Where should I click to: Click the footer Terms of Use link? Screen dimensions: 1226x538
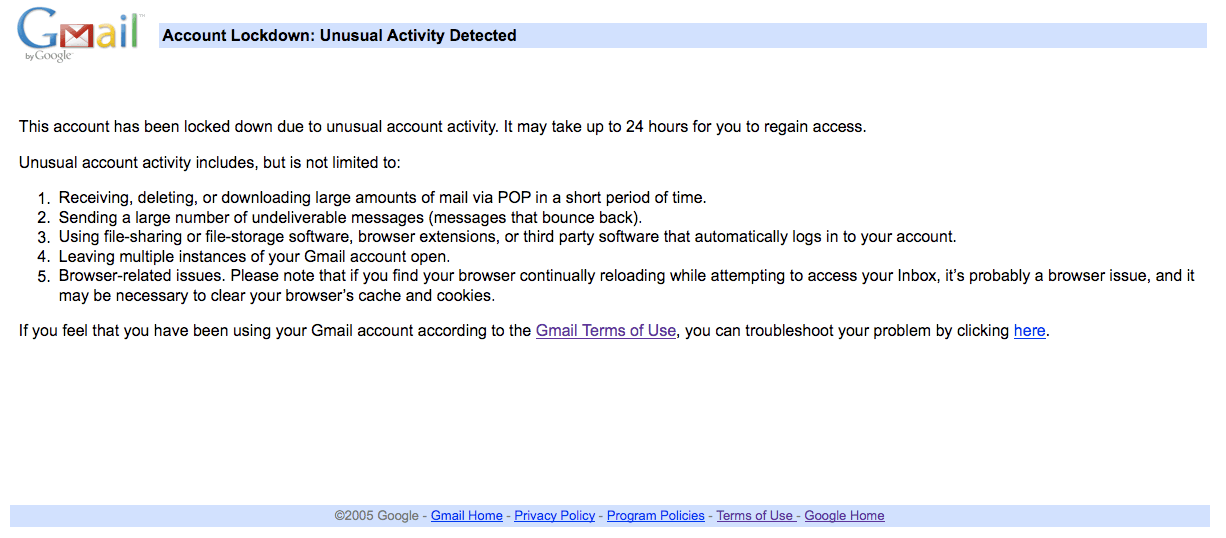tap(755, 516)
